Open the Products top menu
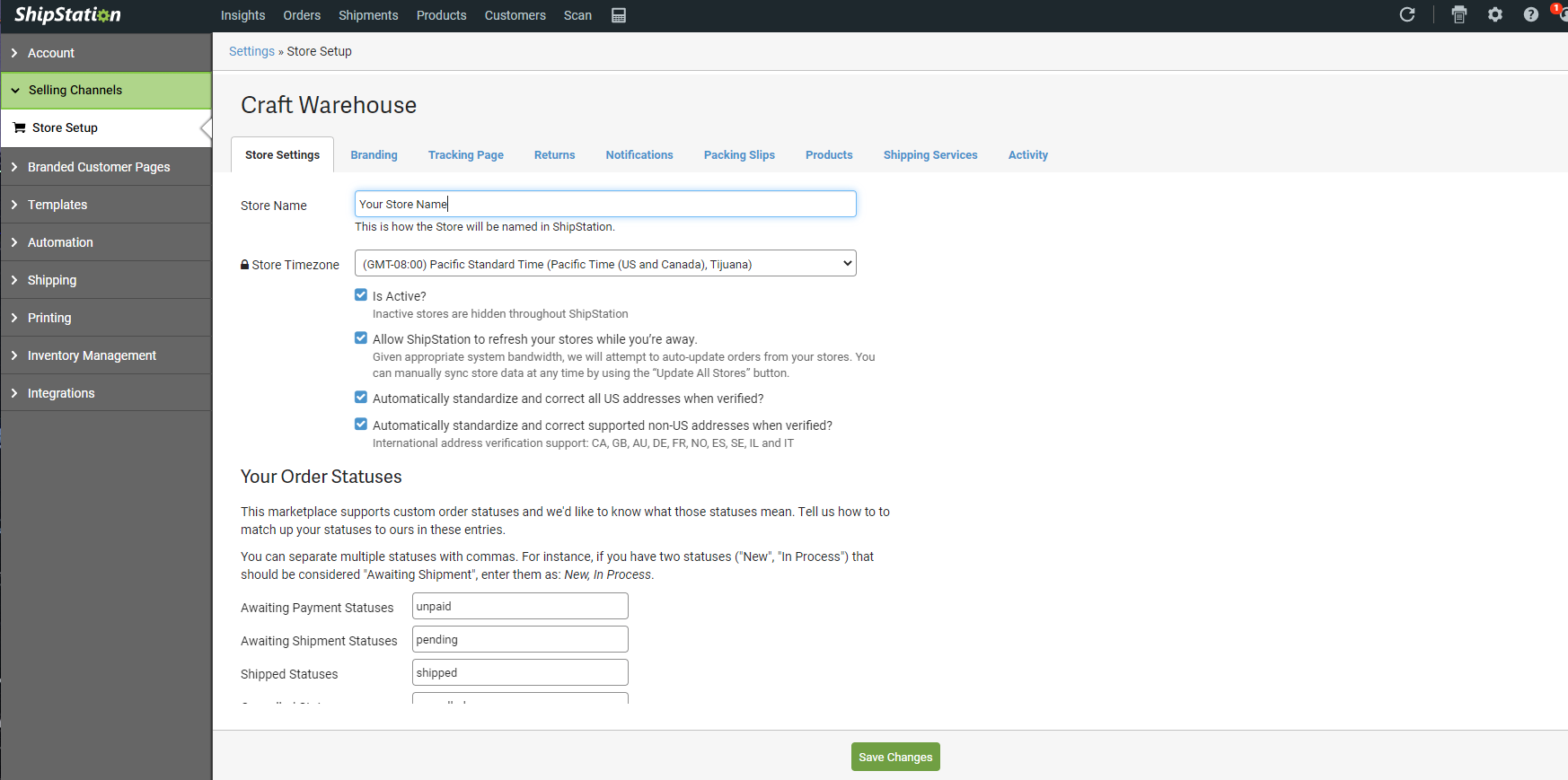 tap(442, 15)
